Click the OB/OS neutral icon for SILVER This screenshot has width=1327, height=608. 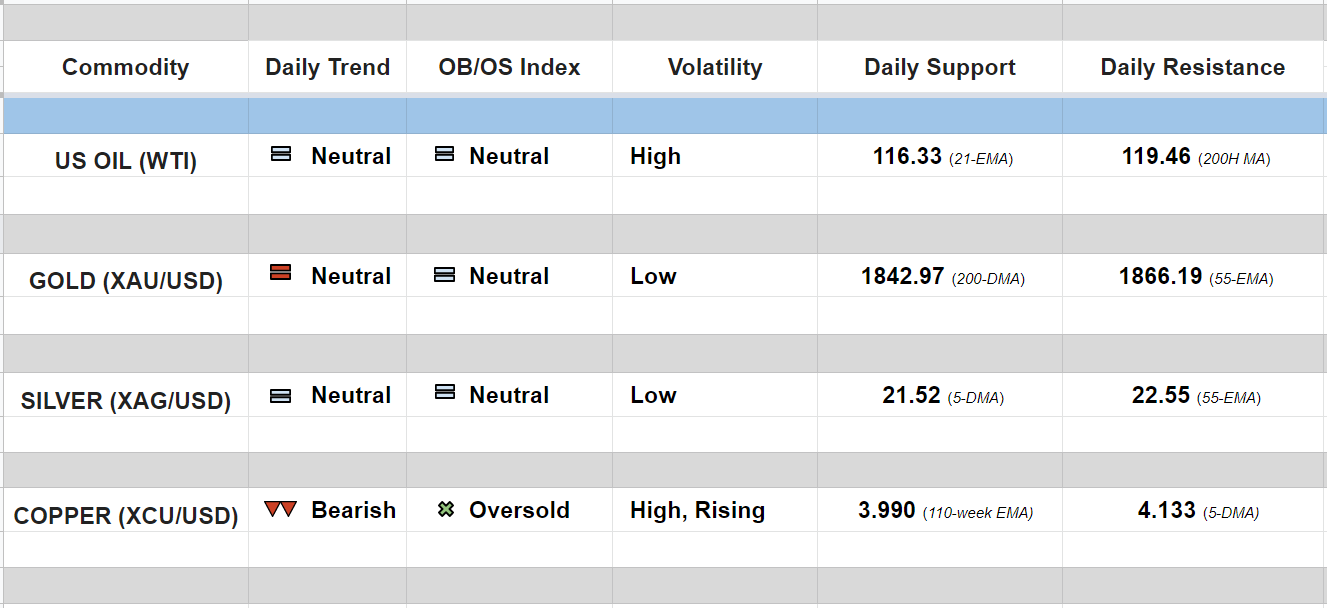point(445,393)
